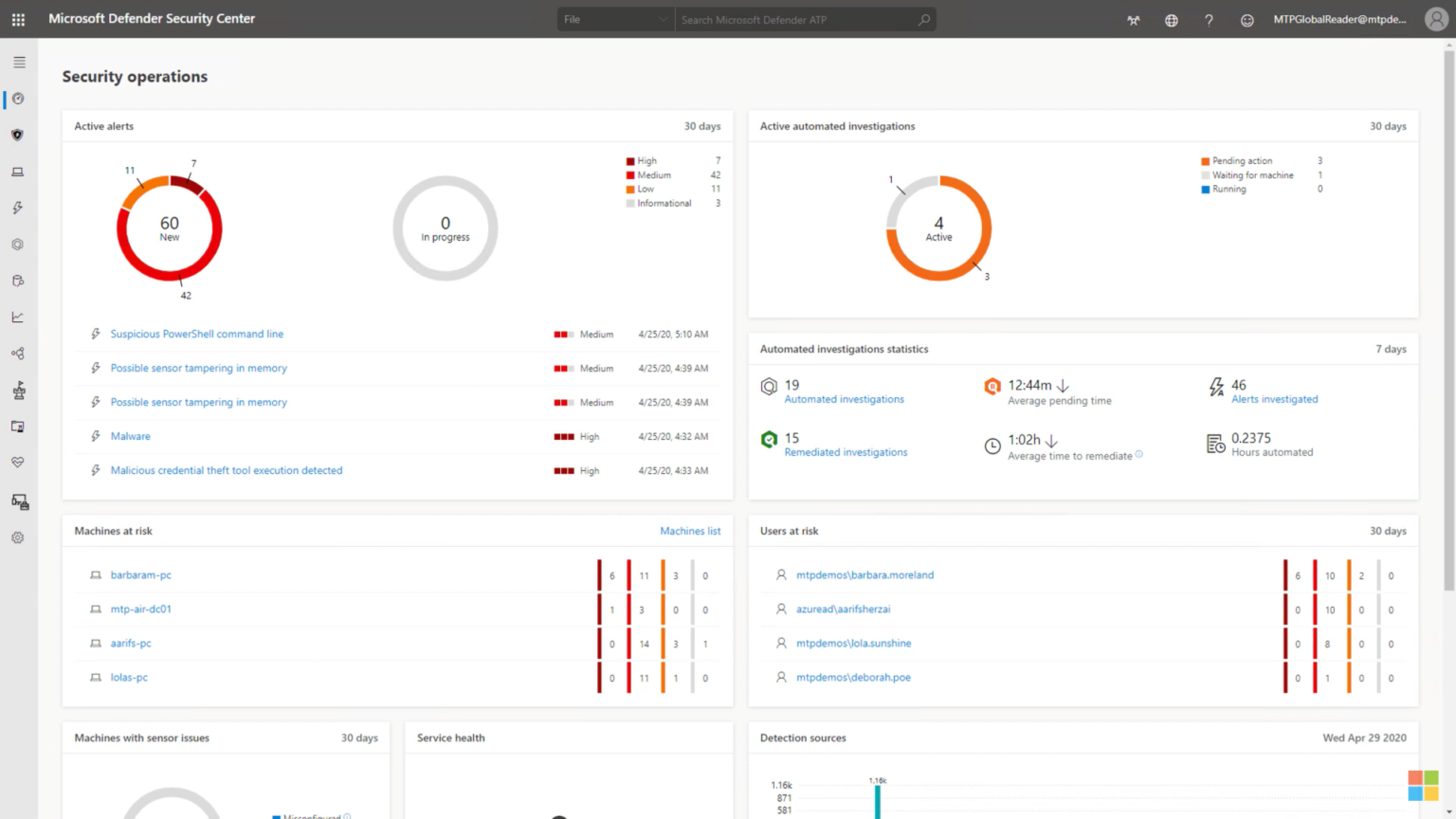Open the Alerts queue lightning icon
This screenshot has height=819, width=1456.
17,208
